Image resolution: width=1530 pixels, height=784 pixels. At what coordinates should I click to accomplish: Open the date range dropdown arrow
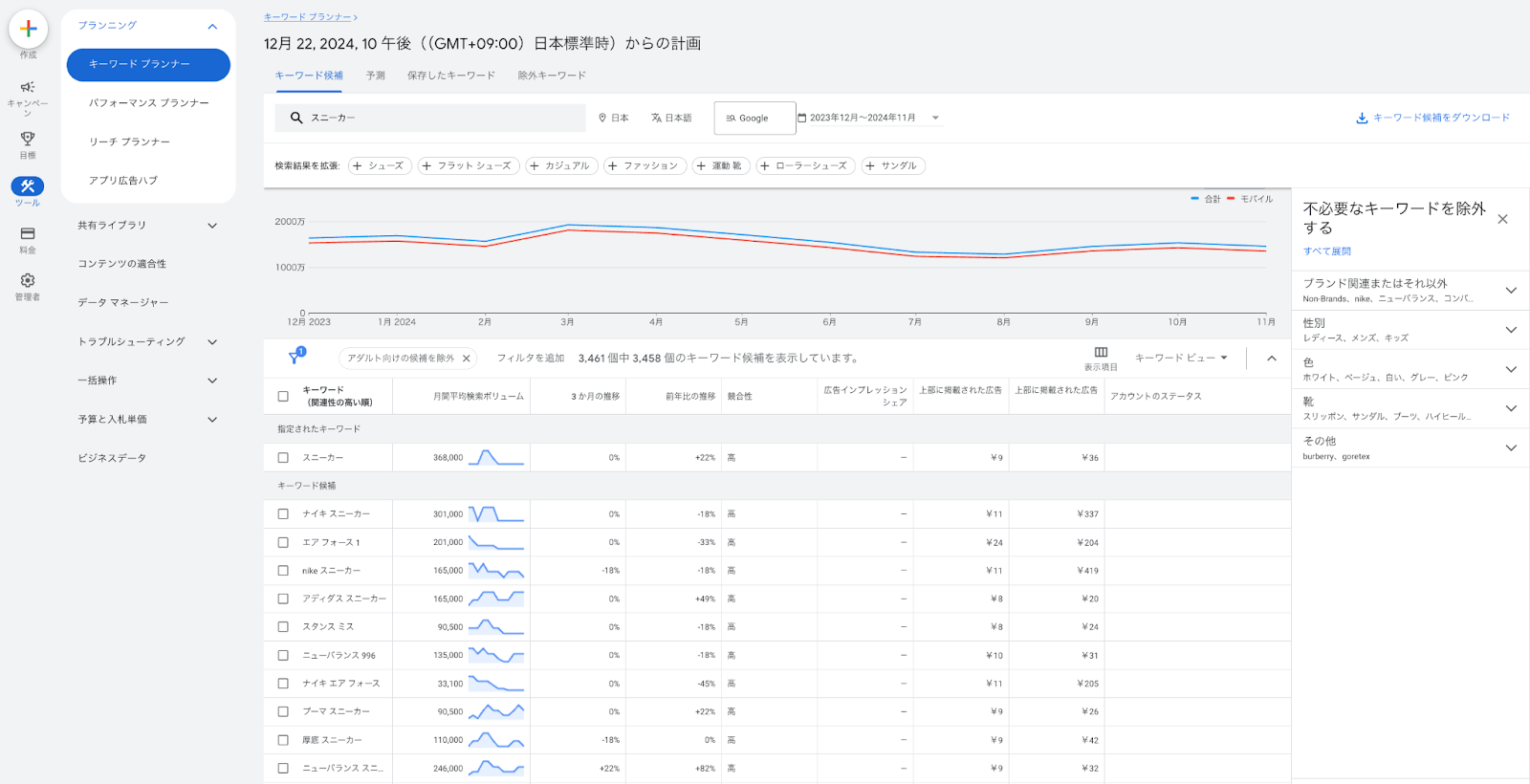click(x=935, y=118)
